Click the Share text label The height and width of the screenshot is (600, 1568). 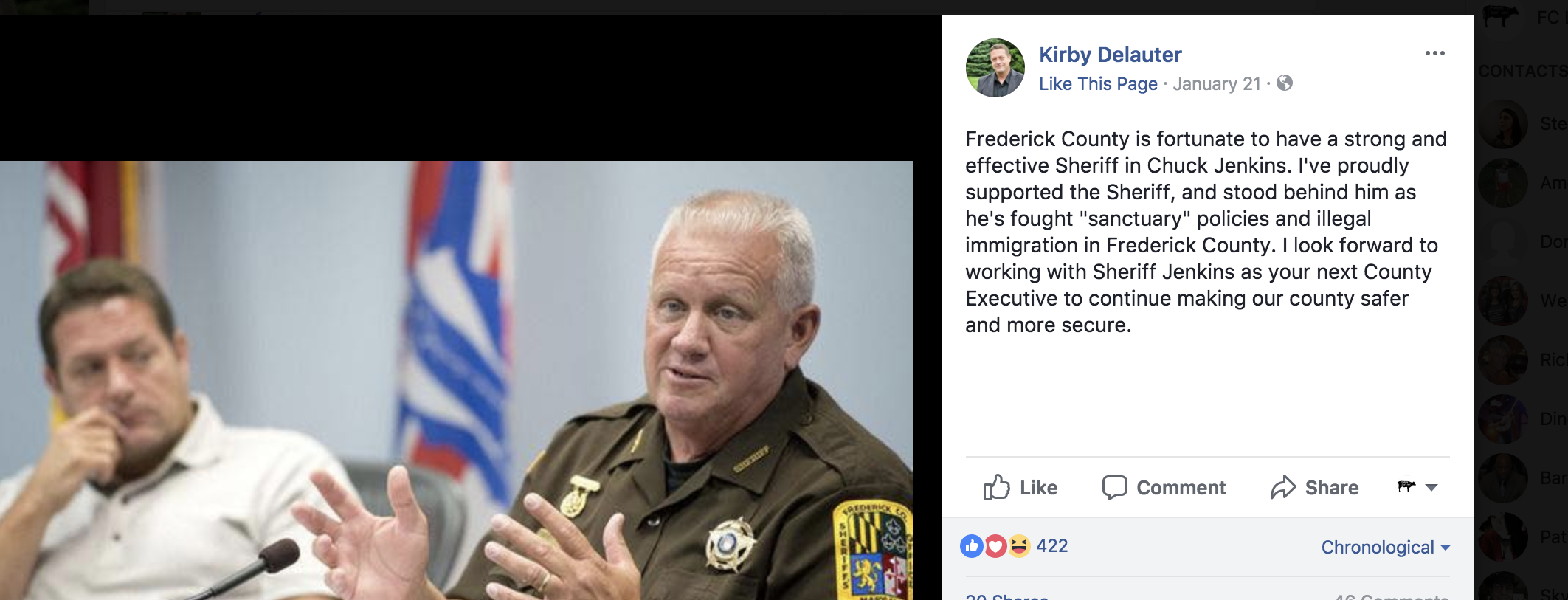point(1332,488)
